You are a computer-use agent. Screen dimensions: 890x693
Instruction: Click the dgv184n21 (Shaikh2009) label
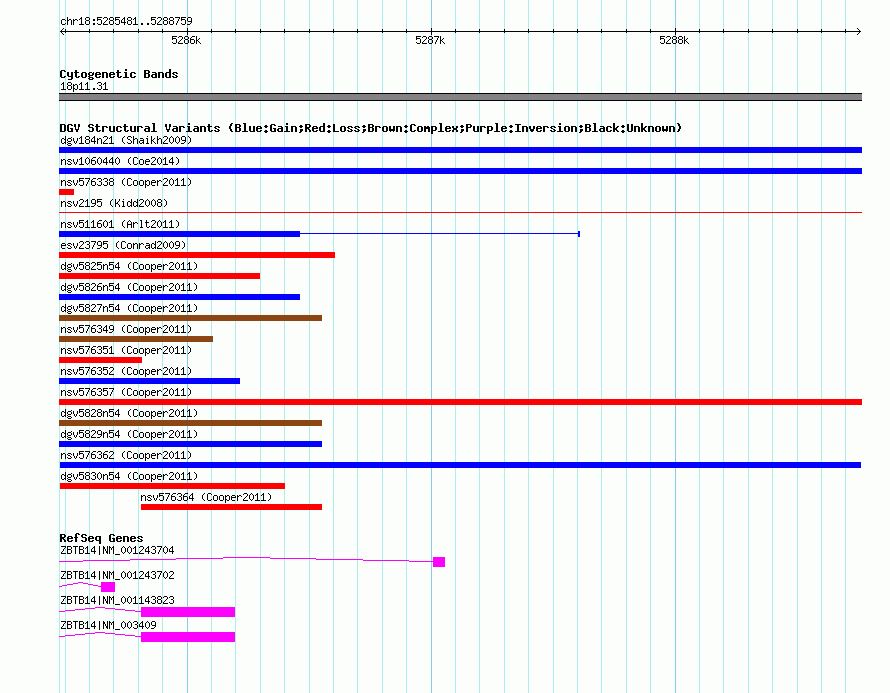pyautogui.click(x=126, y=140)
